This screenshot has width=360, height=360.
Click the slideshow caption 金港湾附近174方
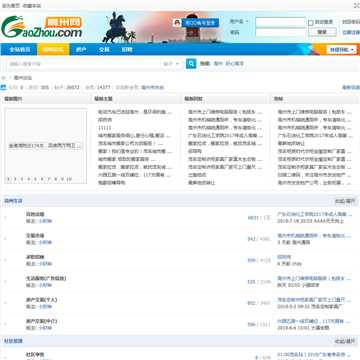click(45, 146)
